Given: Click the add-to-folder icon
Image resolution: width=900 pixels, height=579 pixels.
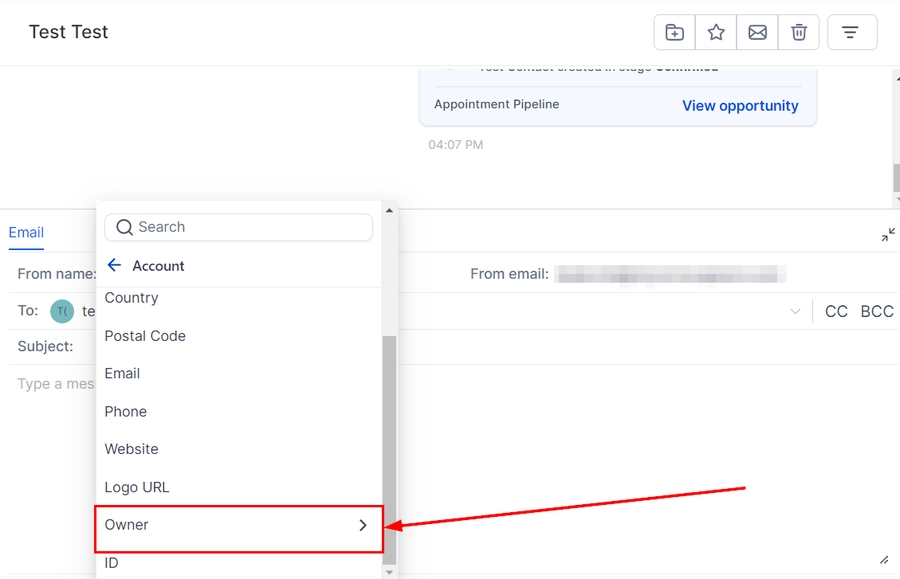Looking at the screenshot, I should [x=675, y=32].
